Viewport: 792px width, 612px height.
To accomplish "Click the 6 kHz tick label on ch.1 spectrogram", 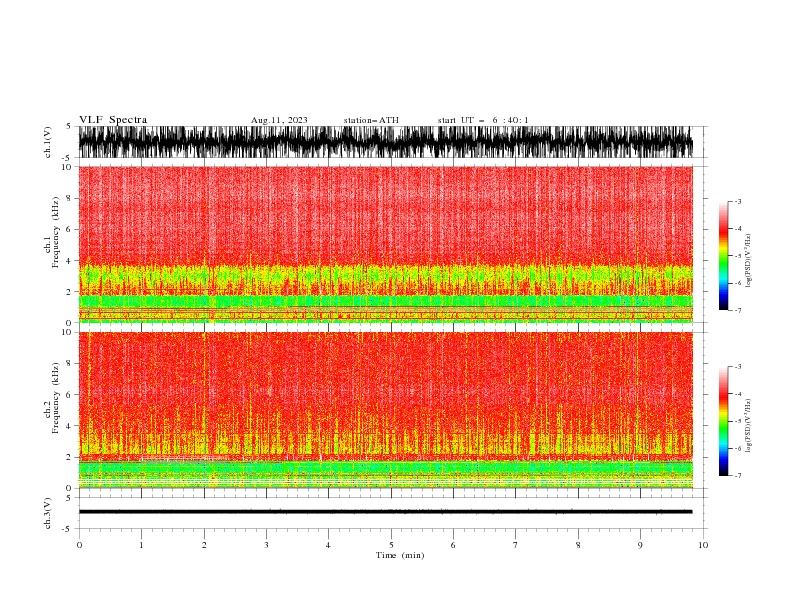I will click(x=69, y=229).
